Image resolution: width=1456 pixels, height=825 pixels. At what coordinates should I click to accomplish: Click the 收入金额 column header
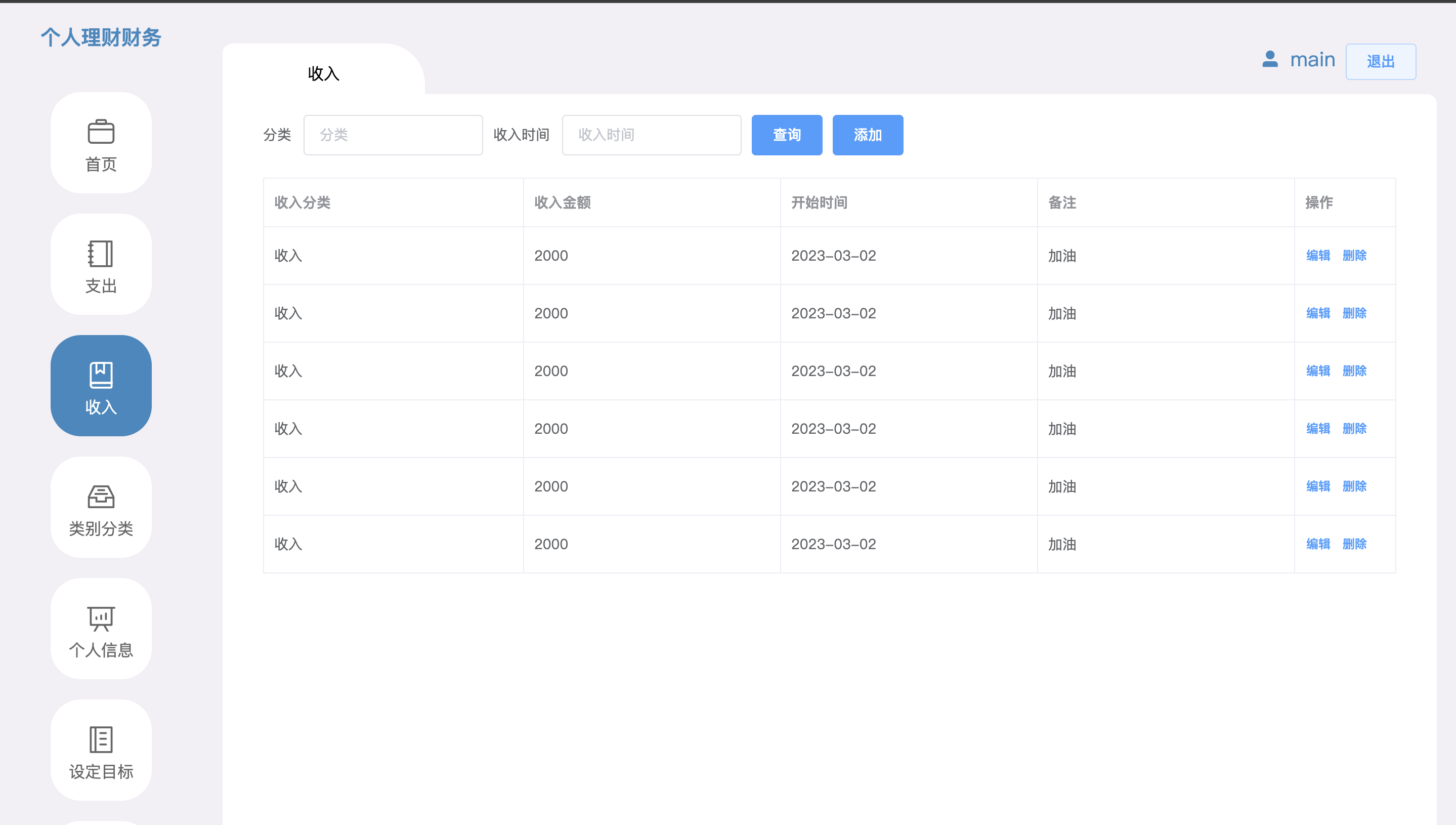(x=563, y=202)
